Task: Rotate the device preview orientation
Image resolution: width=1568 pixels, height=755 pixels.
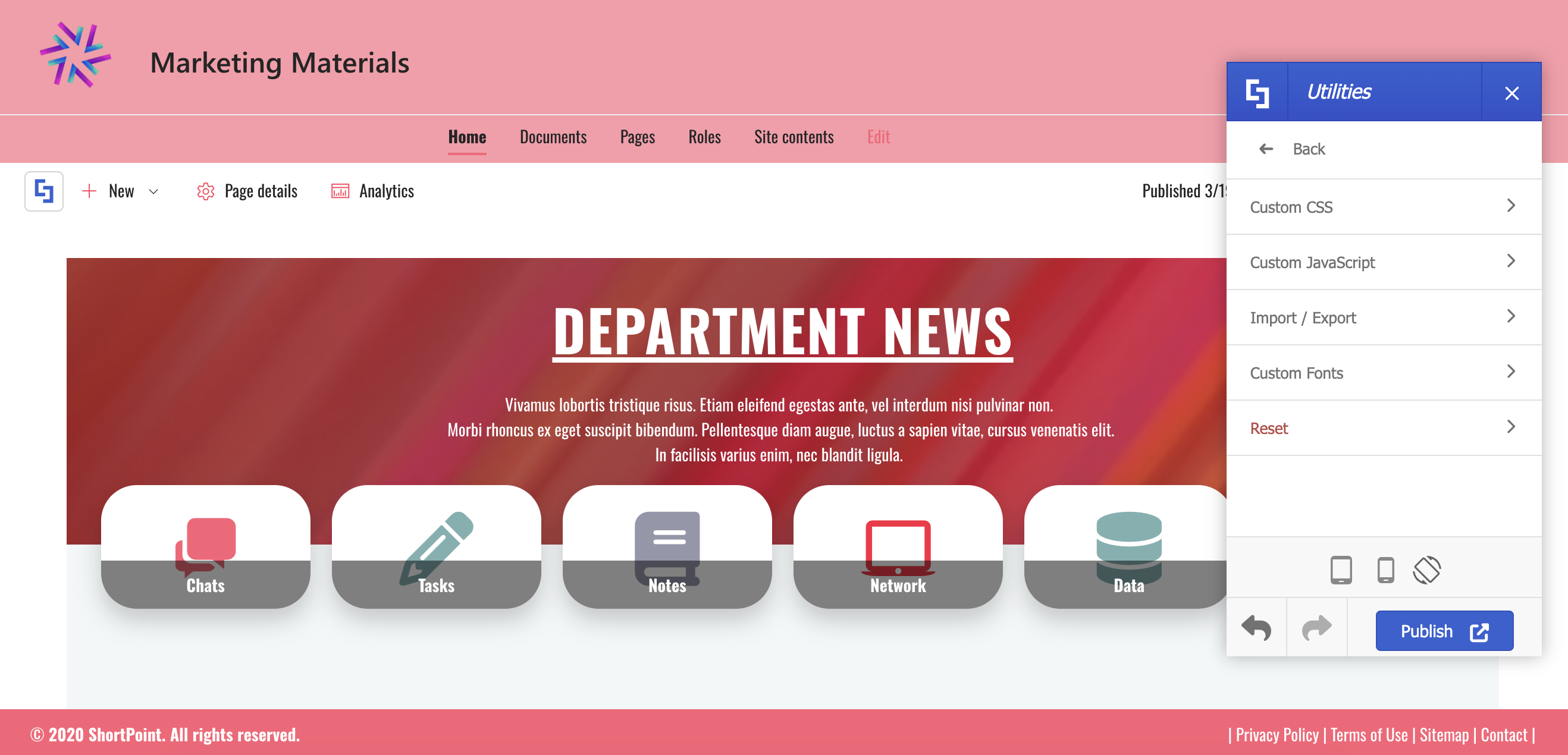Action: coord(1427,570)
